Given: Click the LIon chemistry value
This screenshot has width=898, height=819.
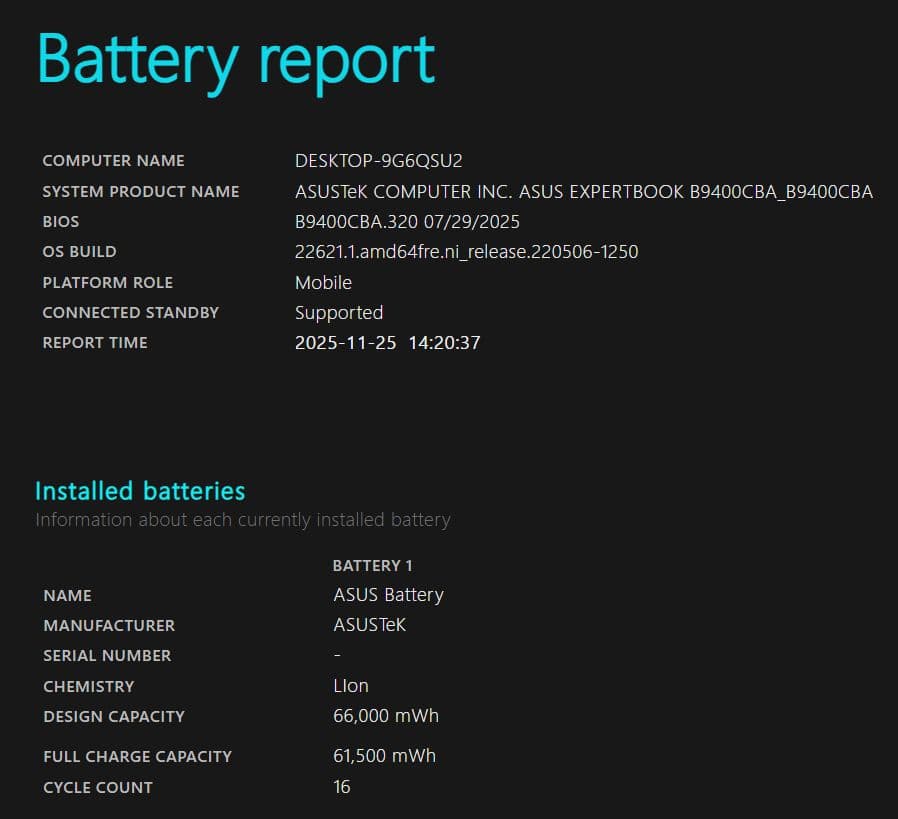Looking at the screenshot, I should click(x=351, y=685).
